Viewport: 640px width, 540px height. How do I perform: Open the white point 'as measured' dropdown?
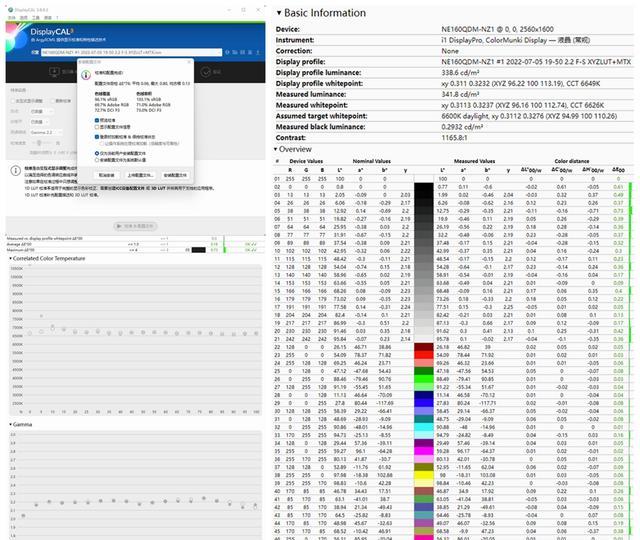pos(41,111)
